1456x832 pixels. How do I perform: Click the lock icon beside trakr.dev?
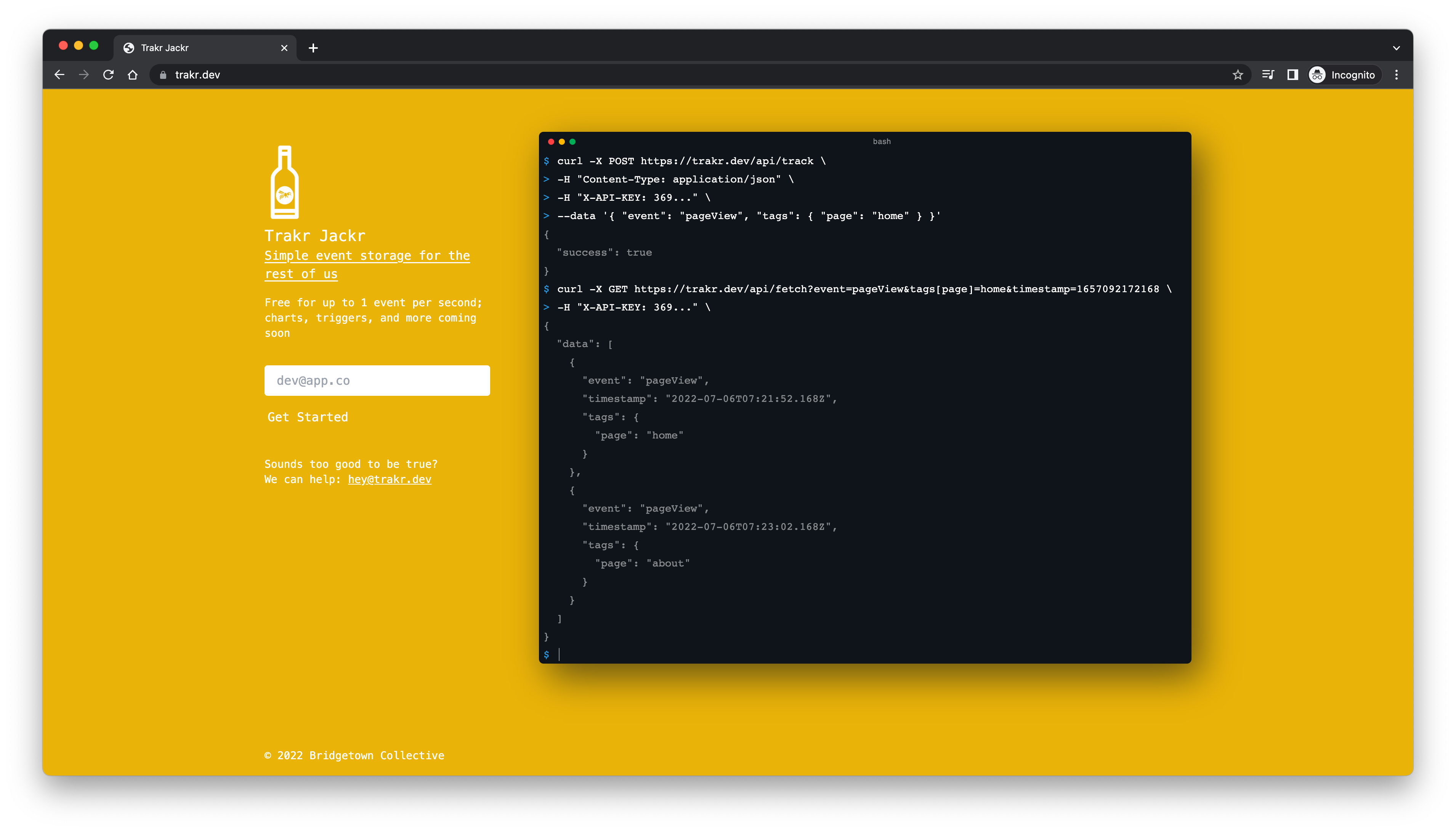[163, 75]
